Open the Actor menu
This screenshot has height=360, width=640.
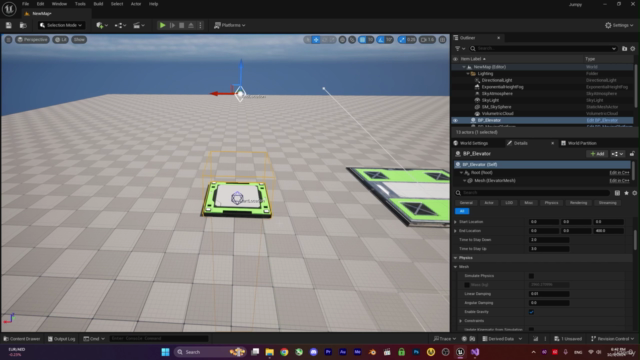[136, 4]
